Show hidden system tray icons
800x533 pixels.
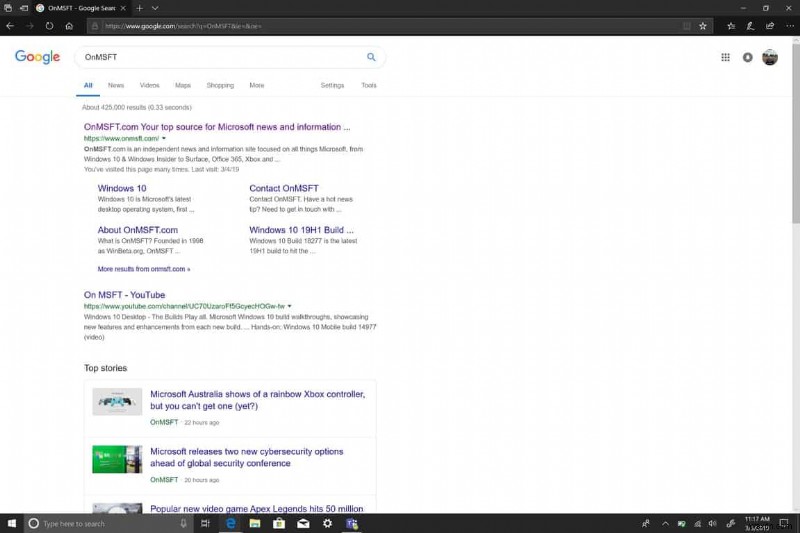click(665, 523)
